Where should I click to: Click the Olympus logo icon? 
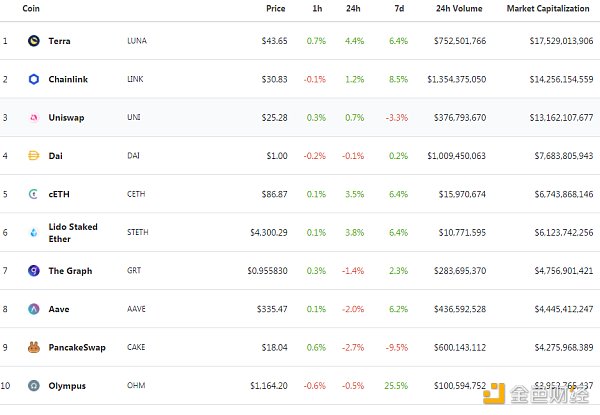33,385
